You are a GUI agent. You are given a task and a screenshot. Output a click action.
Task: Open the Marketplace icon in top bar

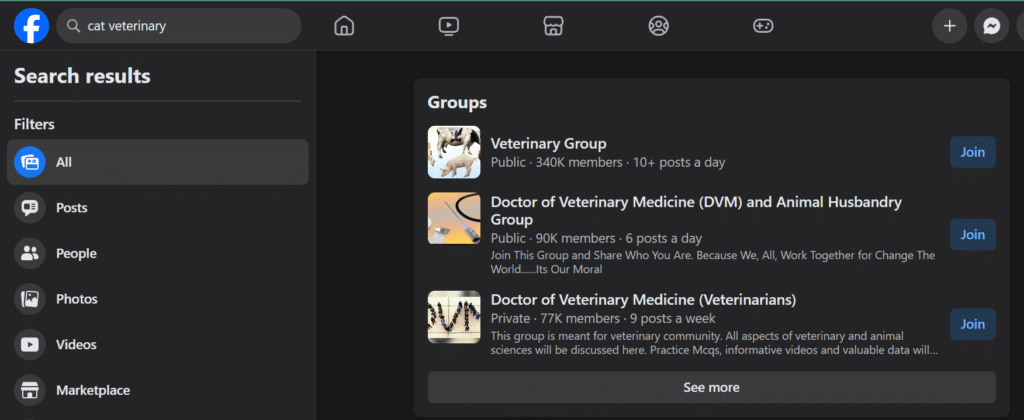coord(553,26)
